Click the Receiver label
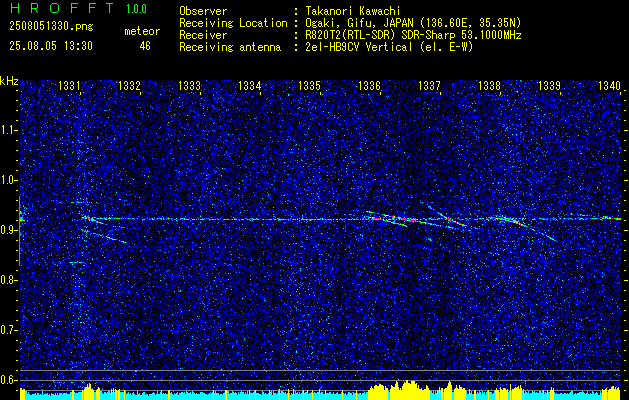 [203, 35]
